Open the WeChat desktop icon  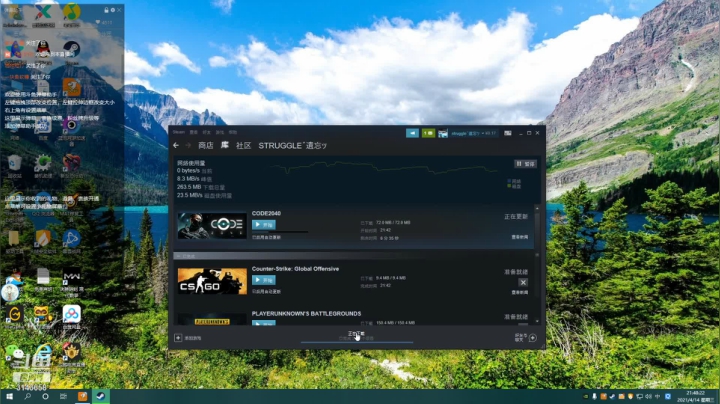(x=14, y=354)
